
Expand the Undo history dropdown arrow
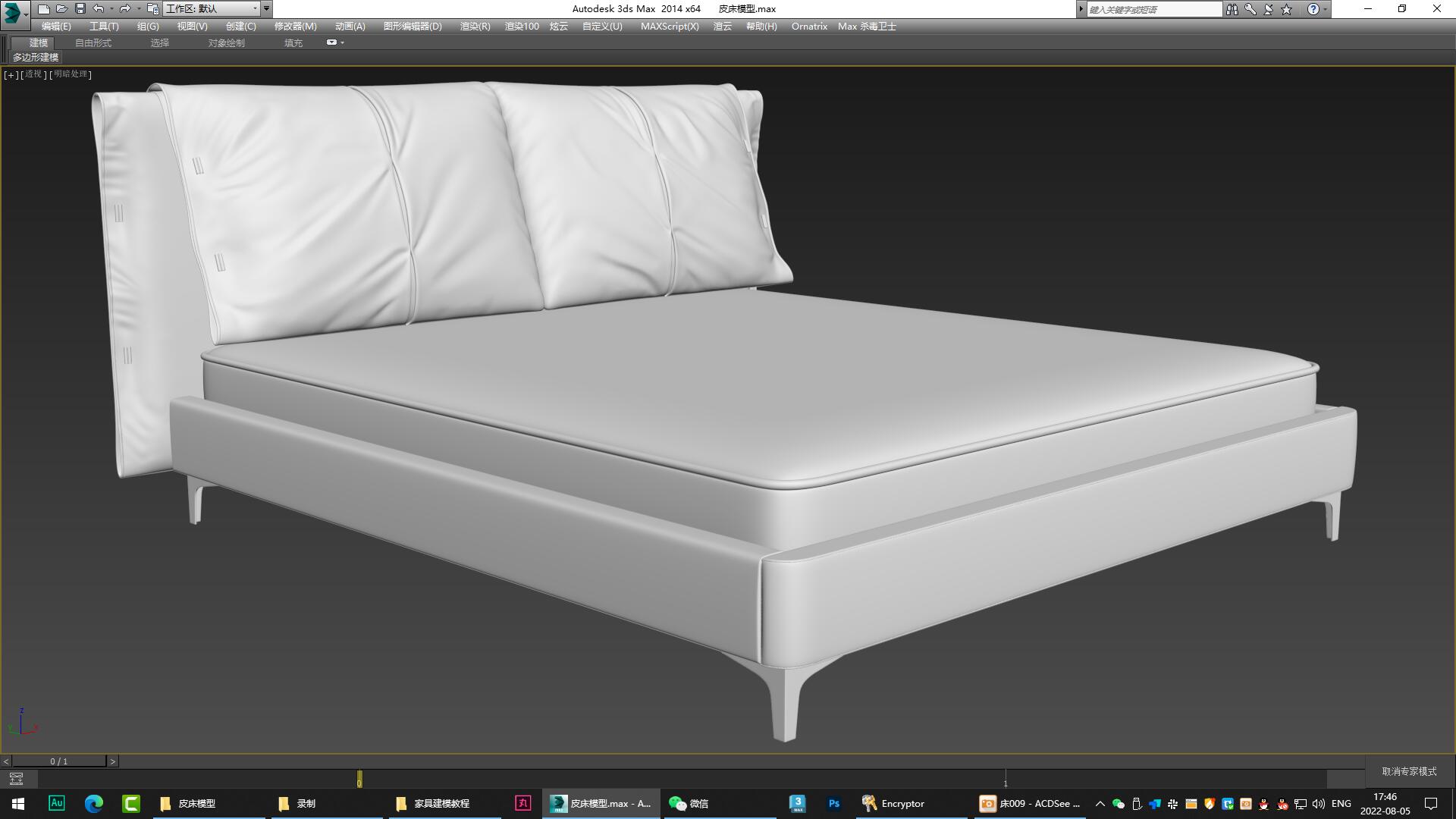coord(111,8)
